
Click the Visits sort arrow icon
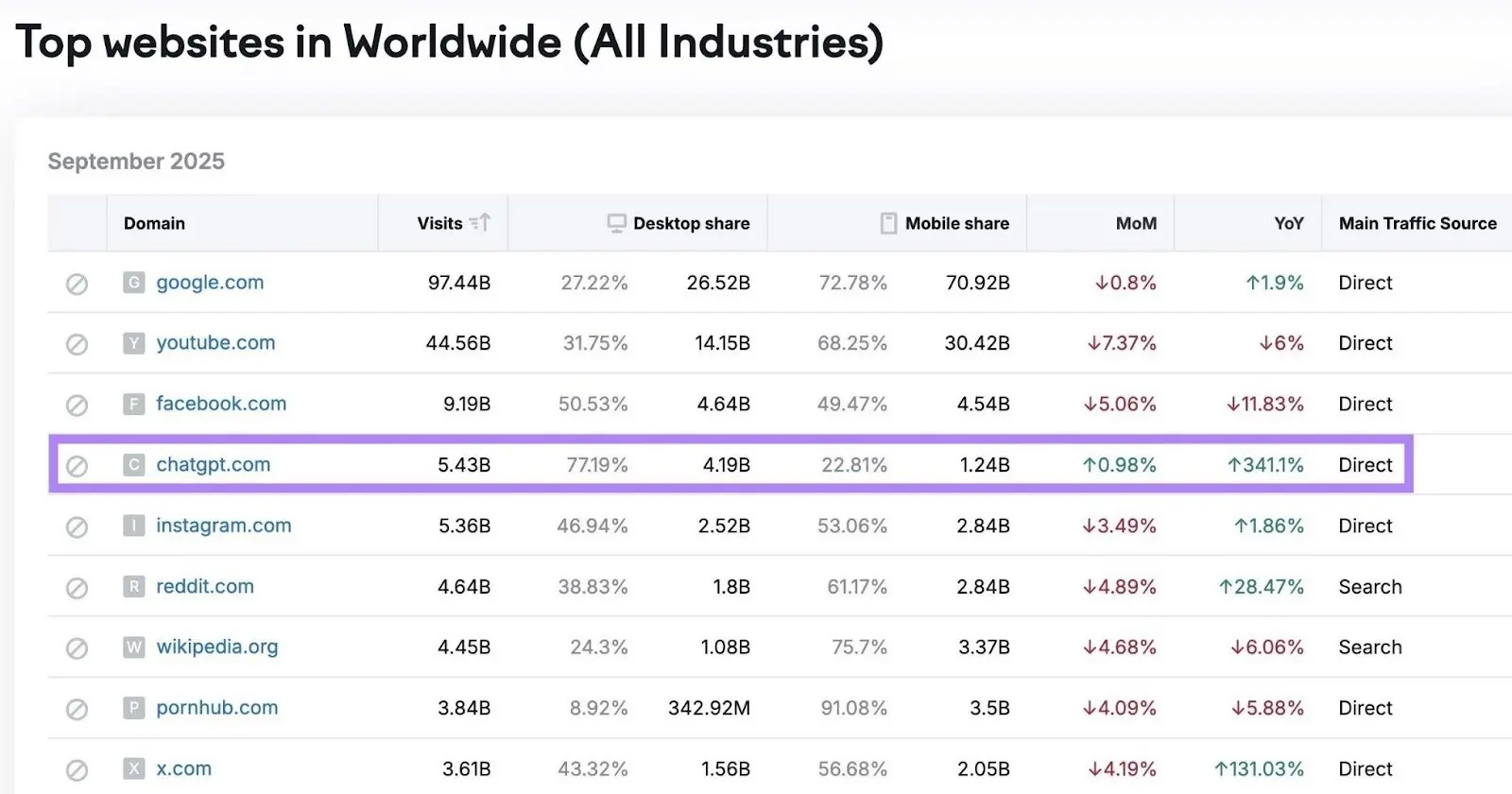coord(480,223)
